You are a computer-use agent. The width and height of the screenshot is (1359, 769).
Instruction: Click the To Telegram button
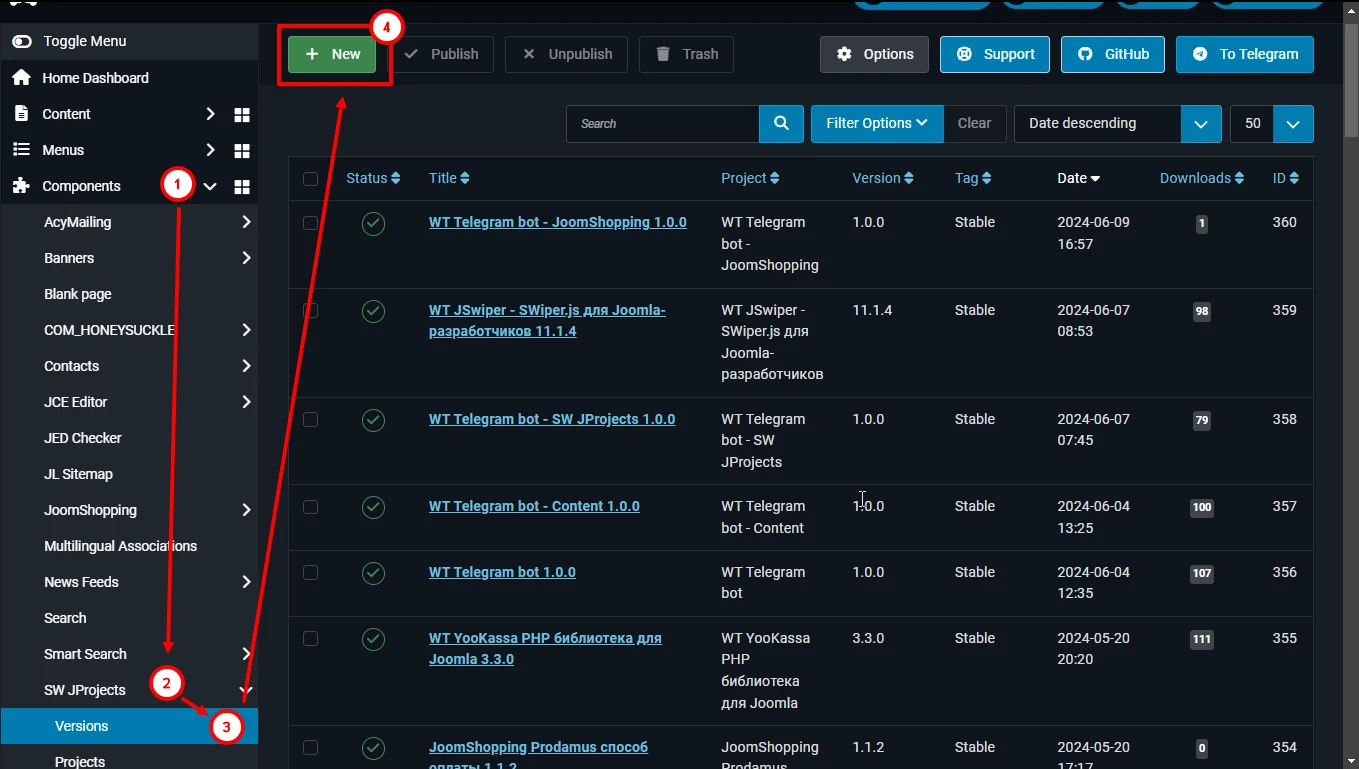coord(1245,54)
